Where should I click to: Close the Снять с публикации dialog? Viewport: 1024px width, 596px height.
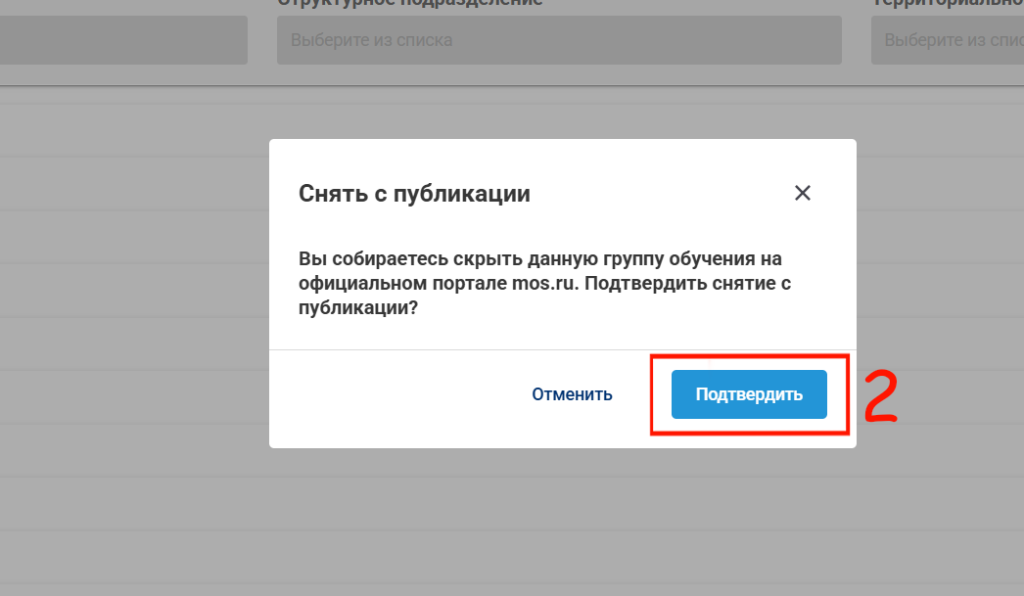click(802, 193)
